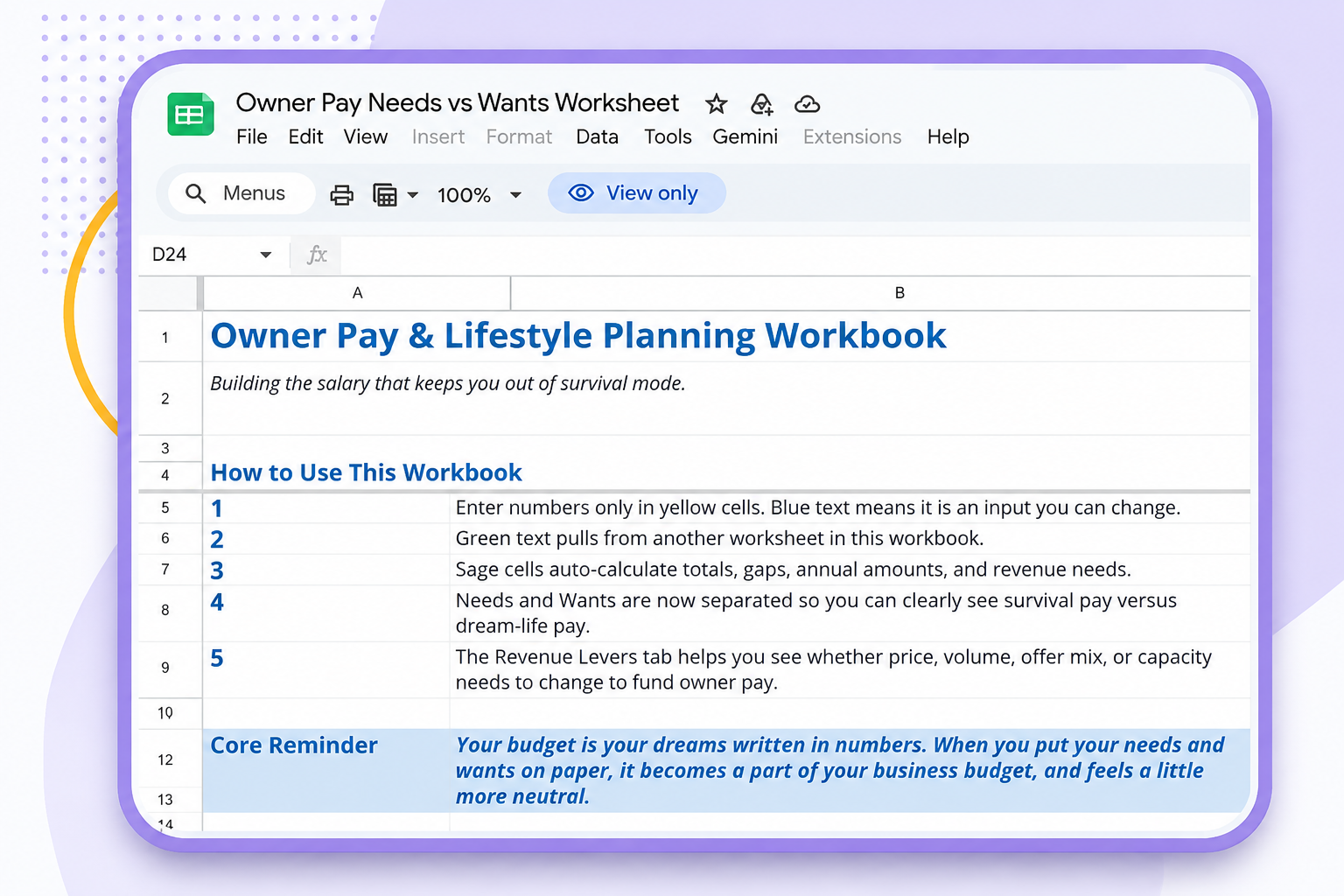The width and height of the screenshot is (1344, 896).
Task: Select row 2 header
Action: point(170,399)
